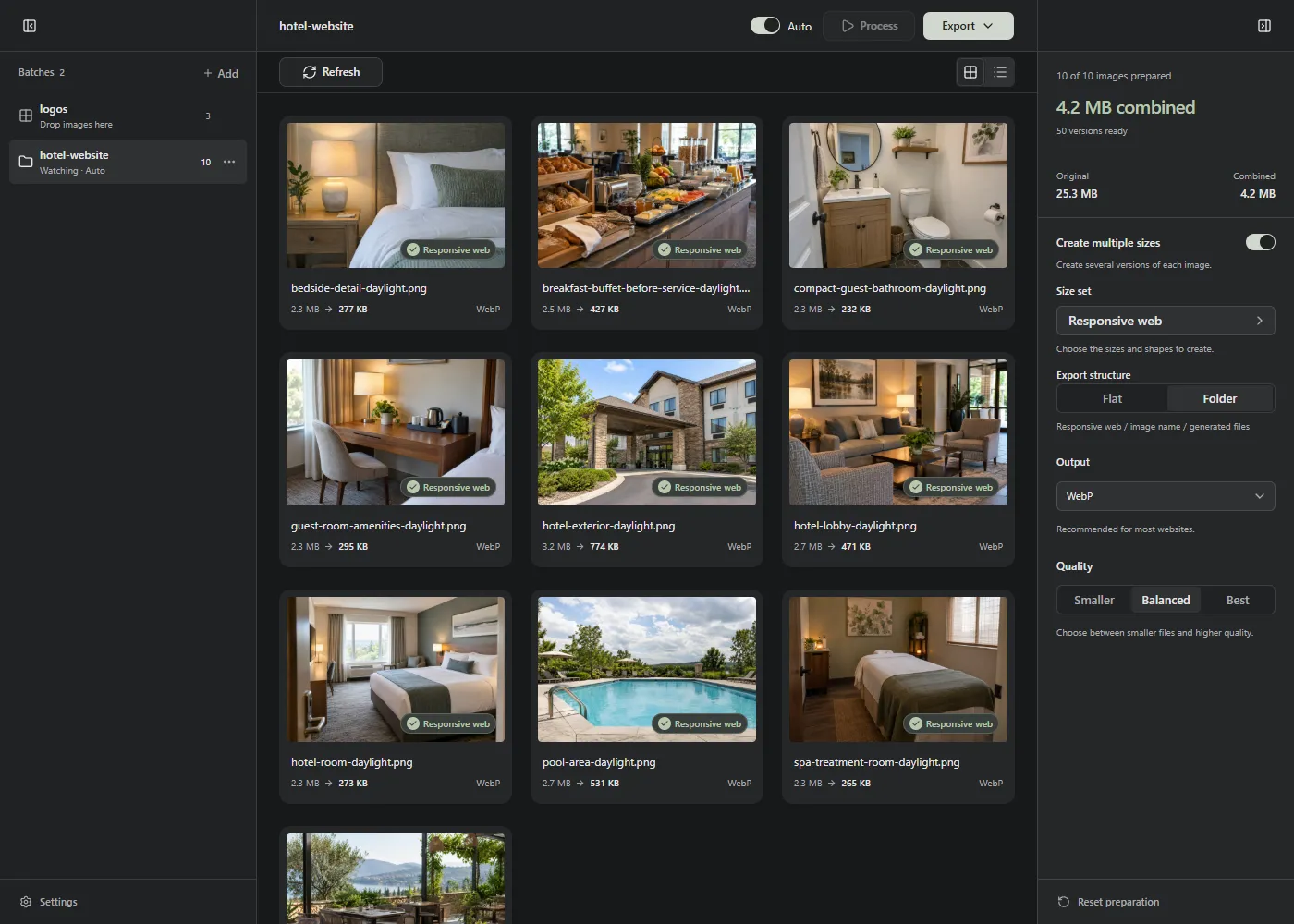The image size is (1294, 924).
Task: Choose Smaller quality option
Action: 1094,600
